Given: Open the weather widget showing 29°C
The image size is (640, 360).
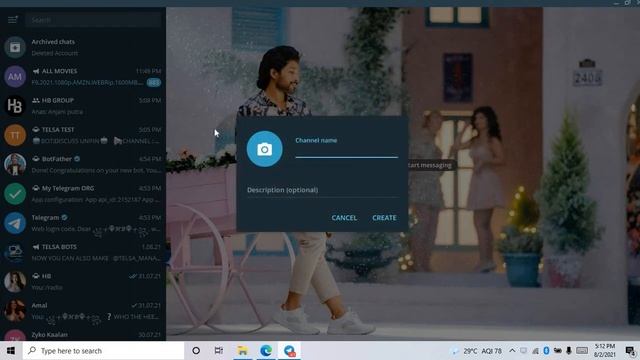Looking at the screenshot, I should [x=476, y=351].
